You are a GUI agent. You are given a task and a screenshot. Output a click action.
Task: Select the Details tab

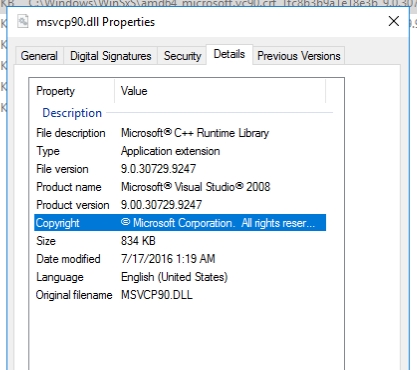tap(229, 54)
